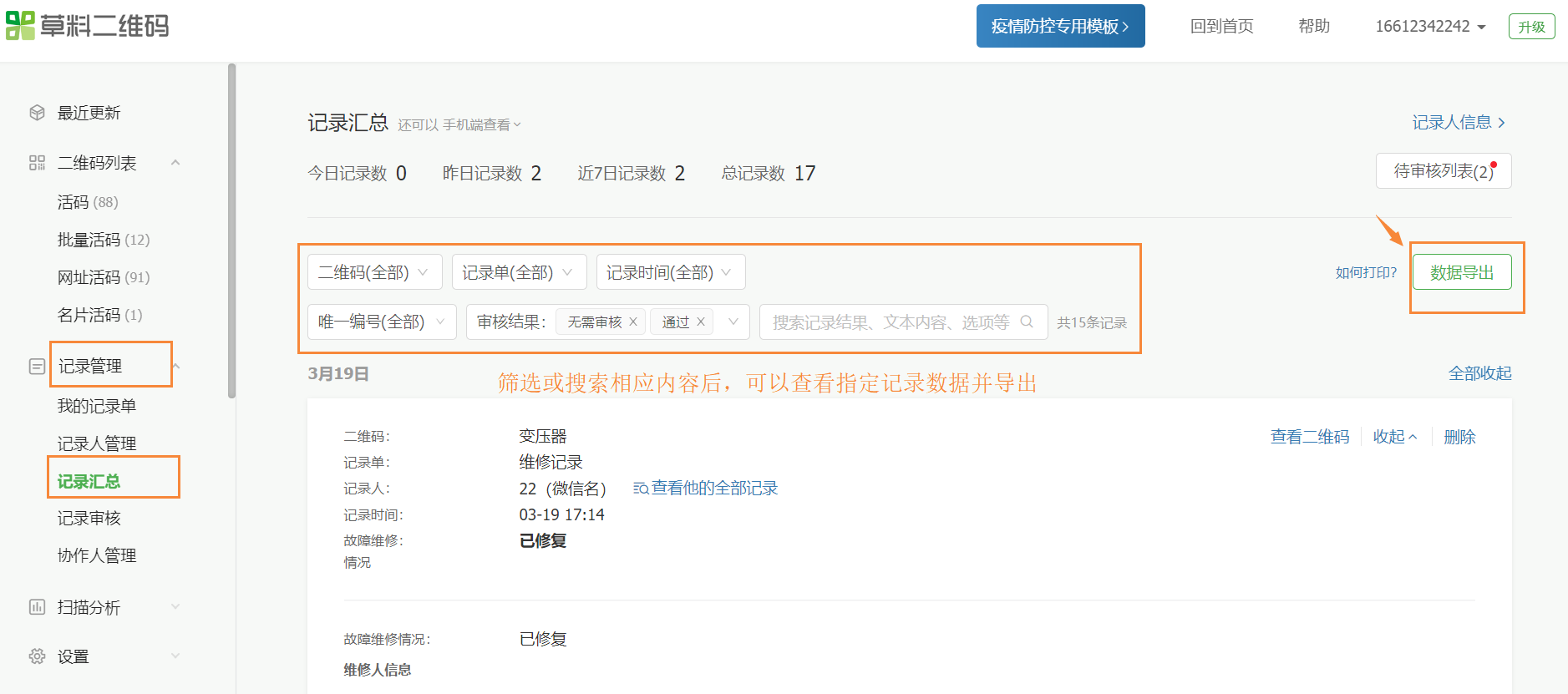Open the 如何打印? link

[x=1366, y=272]
